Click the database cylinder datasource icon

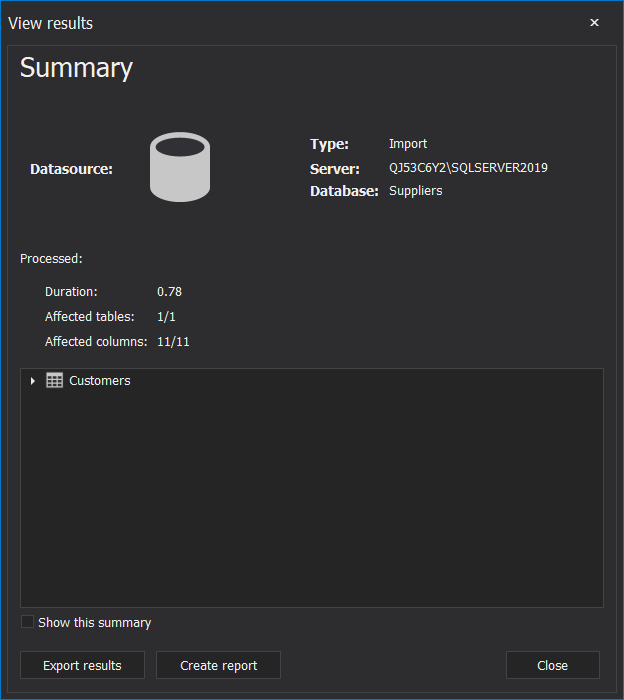(180, 167)
